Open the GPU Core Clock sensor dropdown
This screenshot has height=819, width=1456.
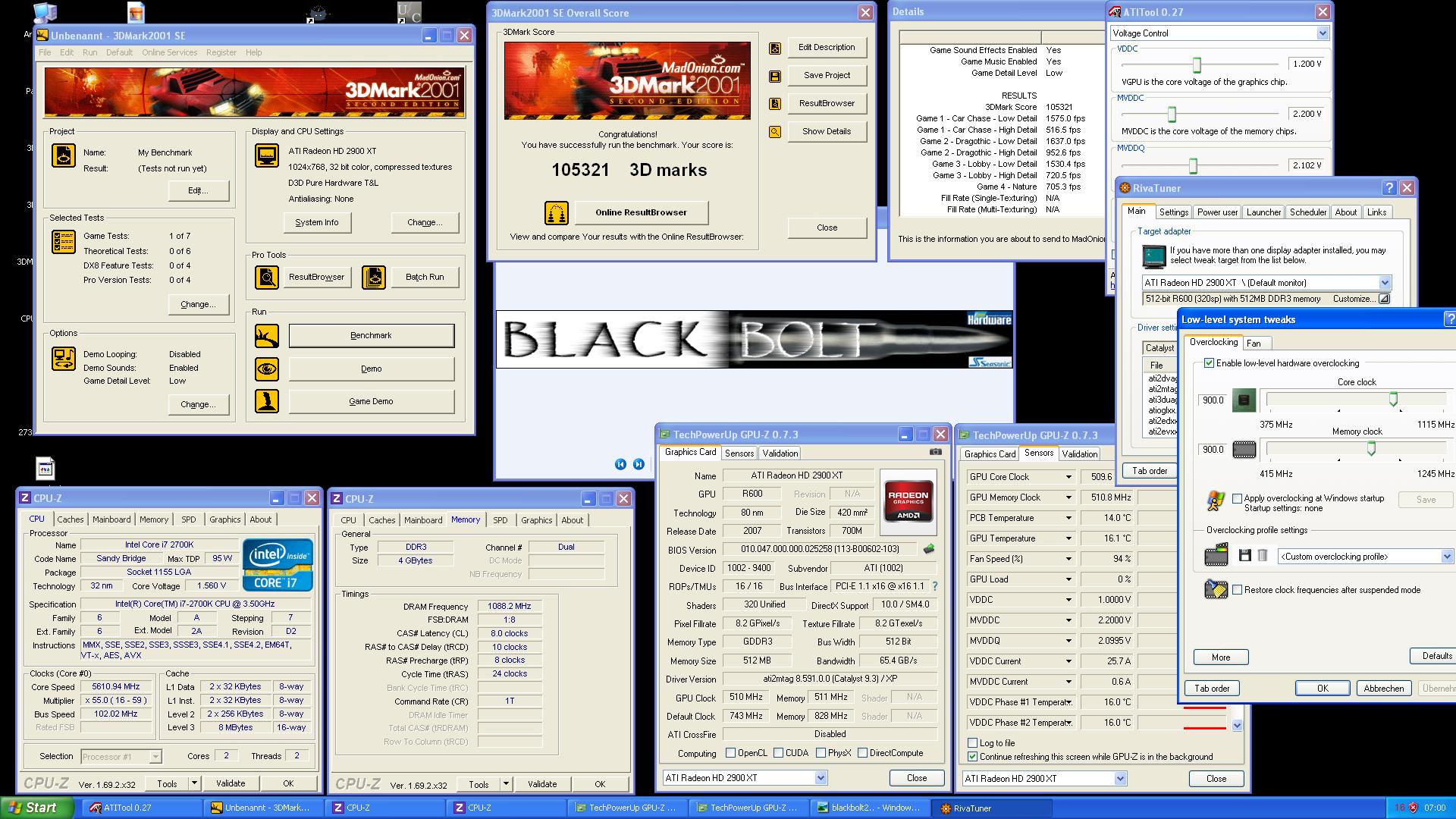[1068, 477]
